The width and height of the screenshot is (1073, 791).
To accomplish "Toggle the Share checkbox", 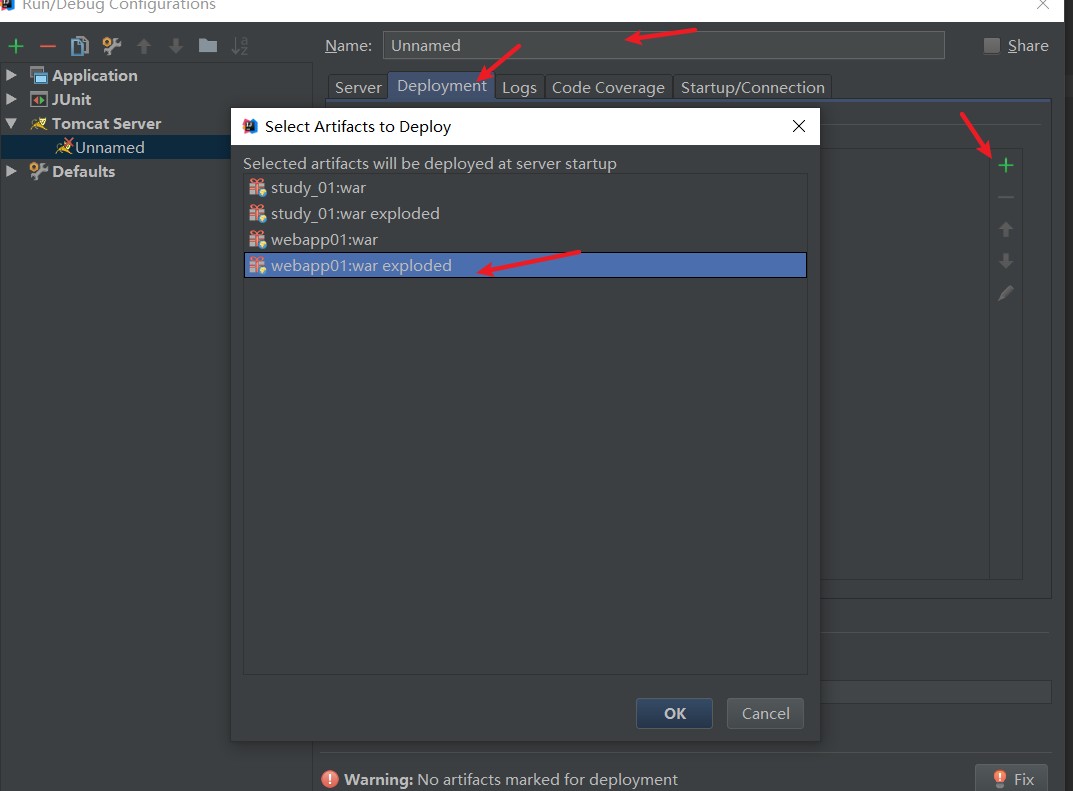I will pos(991,45).
